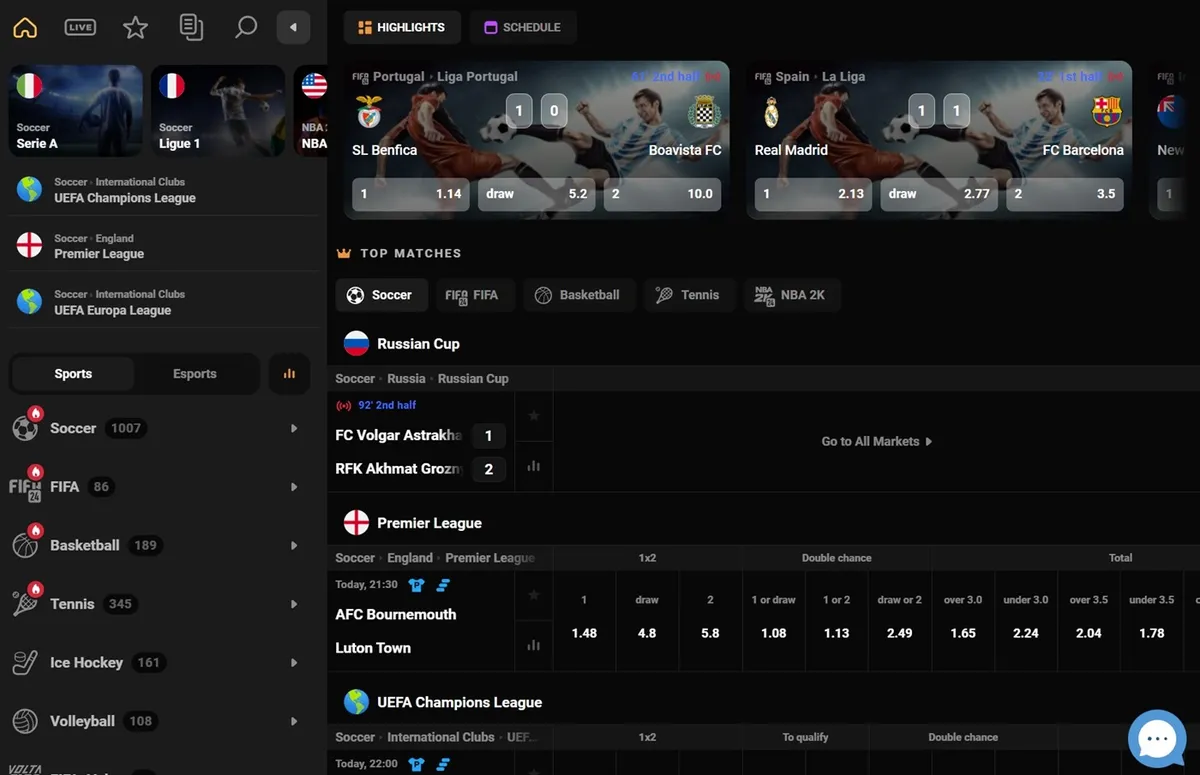Open the search icon in top bar

click(x=245, y=27)
